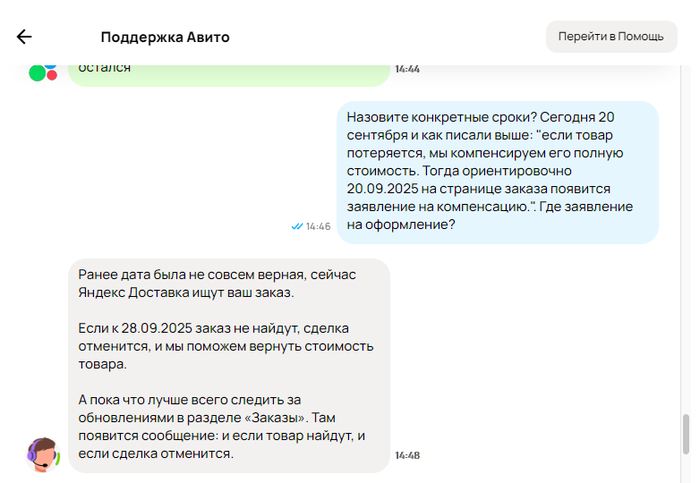700x483 pixels.
Task: Click the back arrow in the header
Action: point(24,37)
